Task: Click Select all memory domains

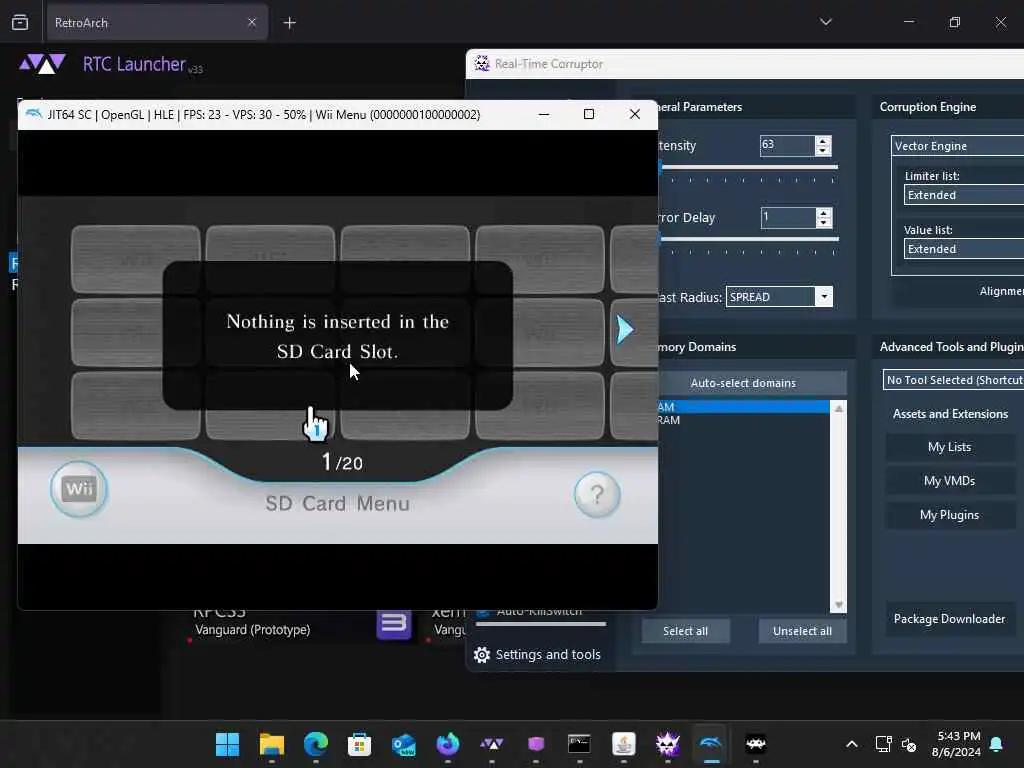Action: (x=685, y=631)
